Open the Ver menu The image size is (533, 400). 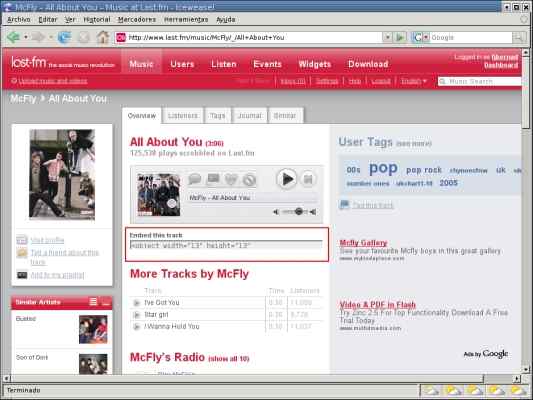click(70, 20)
